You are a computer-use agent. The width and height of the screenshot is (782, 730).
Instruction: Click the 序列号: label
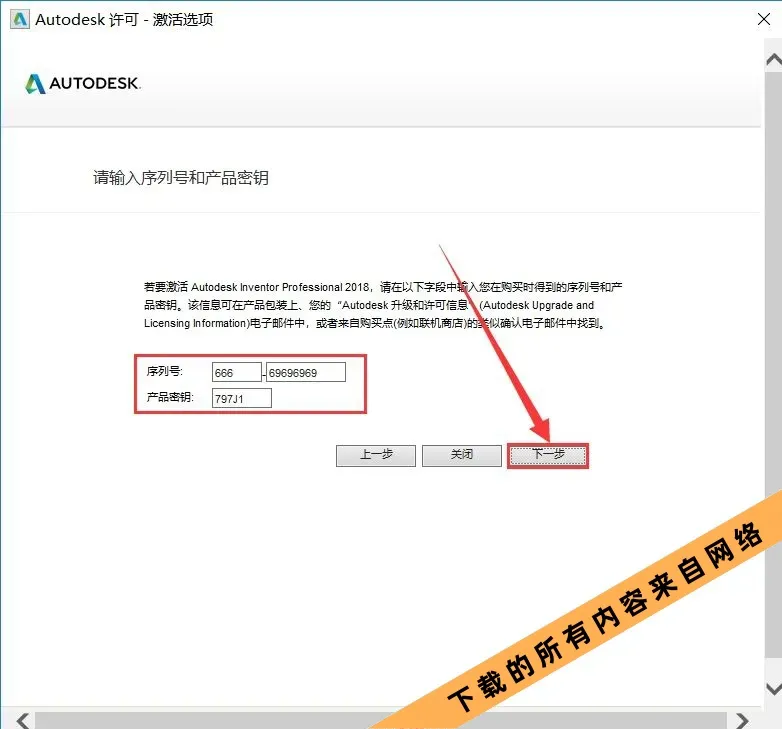tap(165, 371)
